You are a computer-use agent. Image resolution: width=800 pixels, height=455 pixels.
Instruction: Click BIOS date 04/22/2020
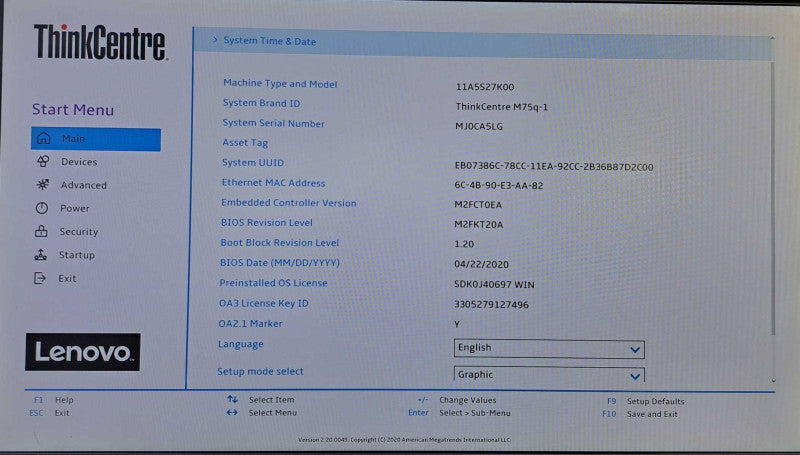481,264
